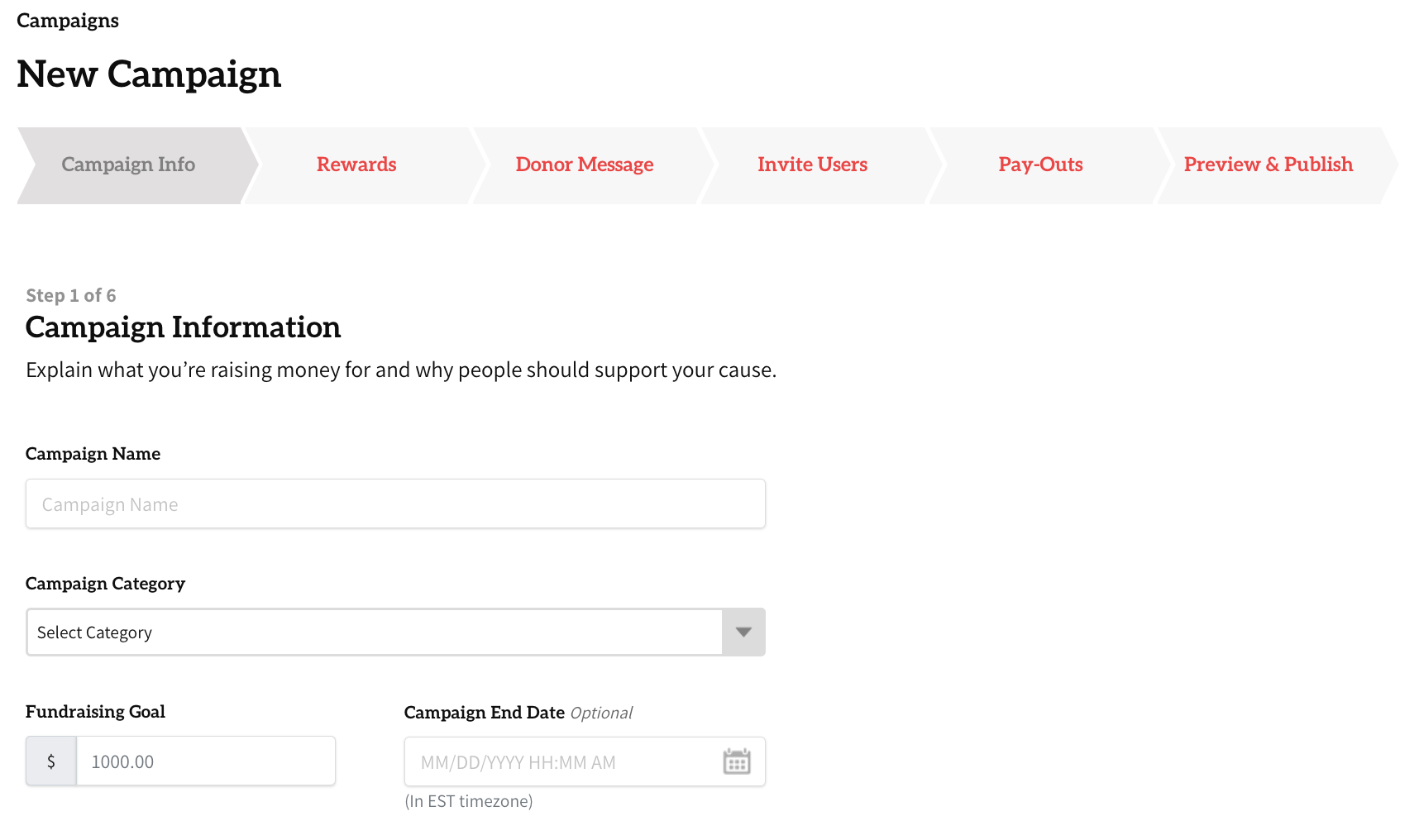Click the Campaign End Date input
Image resolution: width=1419 pixels, height=840 pixels.
coord(562,762)
